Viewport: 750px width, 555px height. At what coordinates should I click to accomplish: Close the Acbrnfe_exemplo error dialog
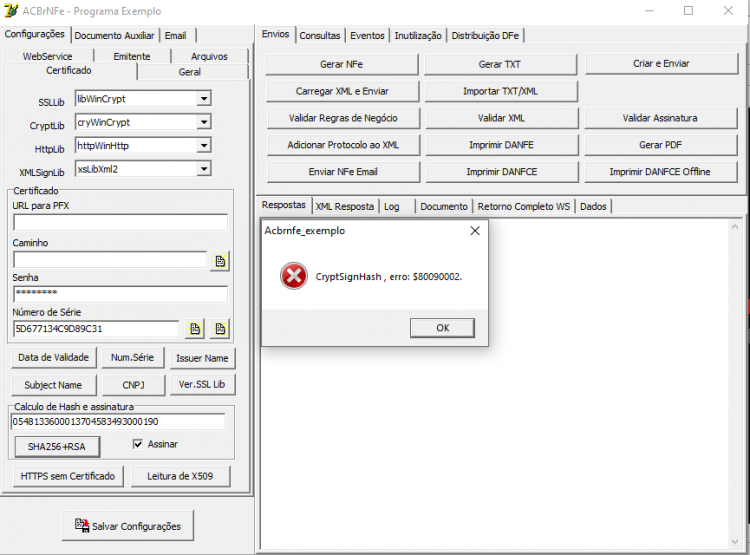[x=475, y=231]
